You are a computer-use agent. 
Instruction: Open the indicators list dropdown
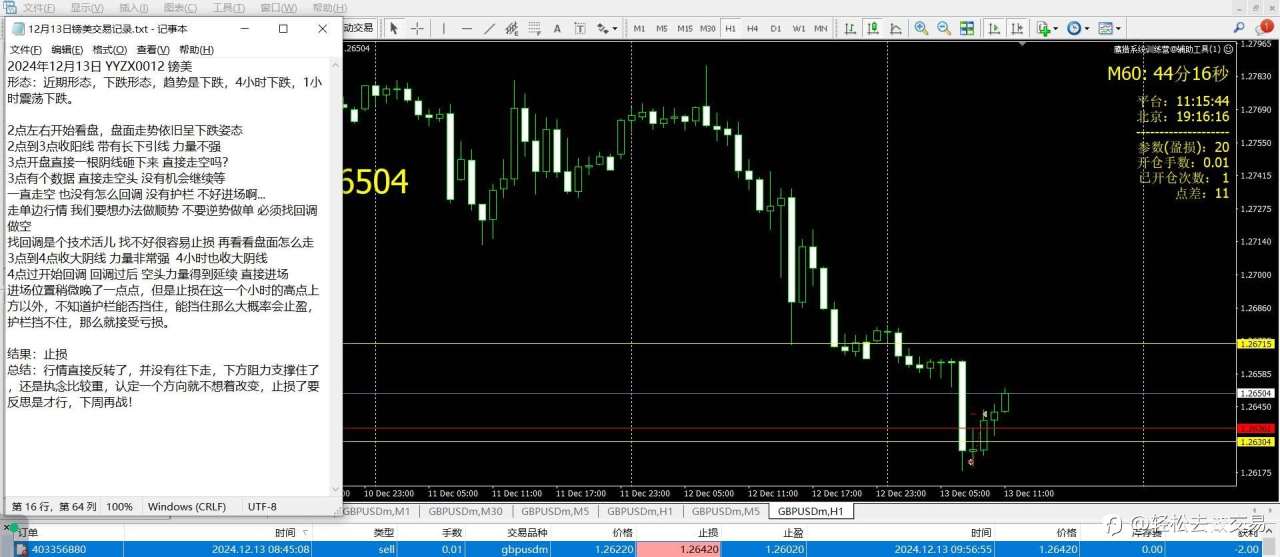click(x=1047, y=29)
